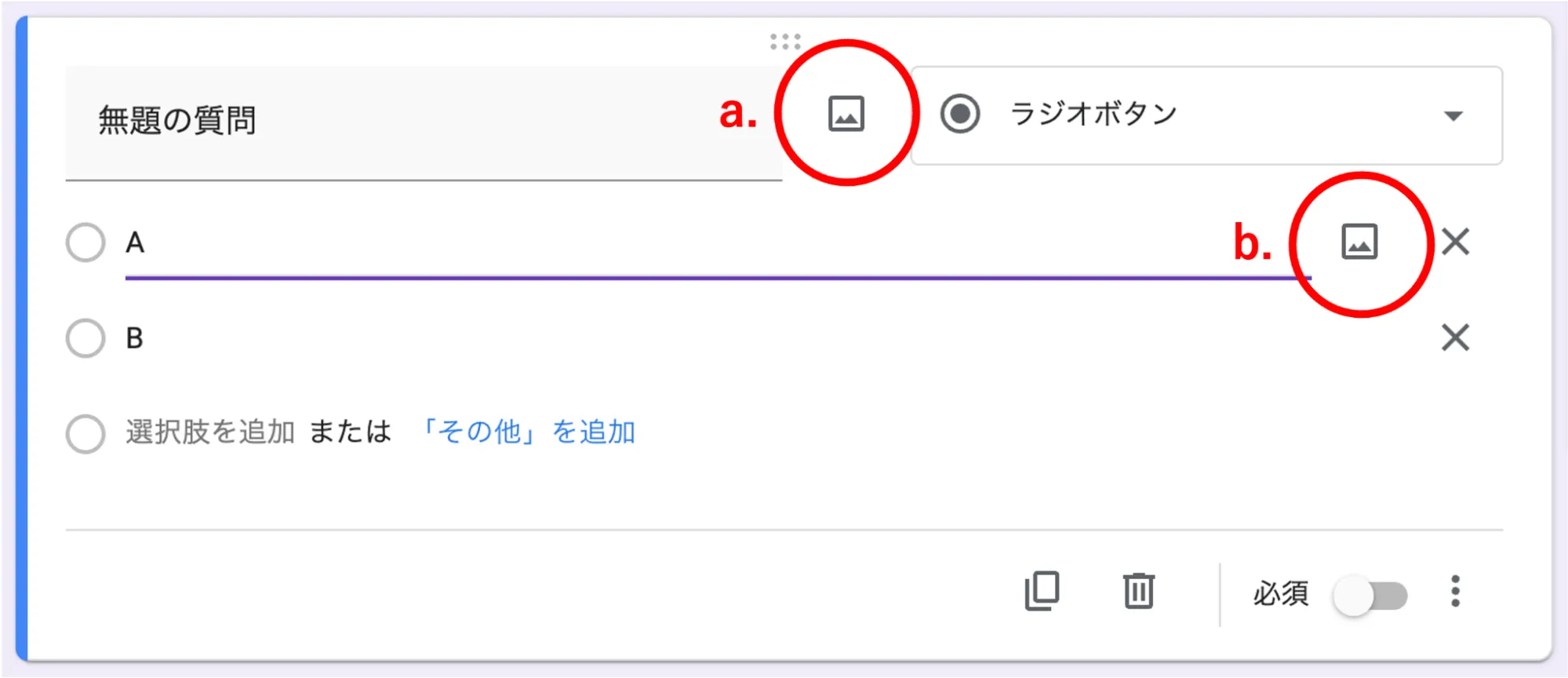Image resolution: width=1568 pixels, height=678 pixels.
Task: Open more options three-dot menu
Action: coord(1455,591)
